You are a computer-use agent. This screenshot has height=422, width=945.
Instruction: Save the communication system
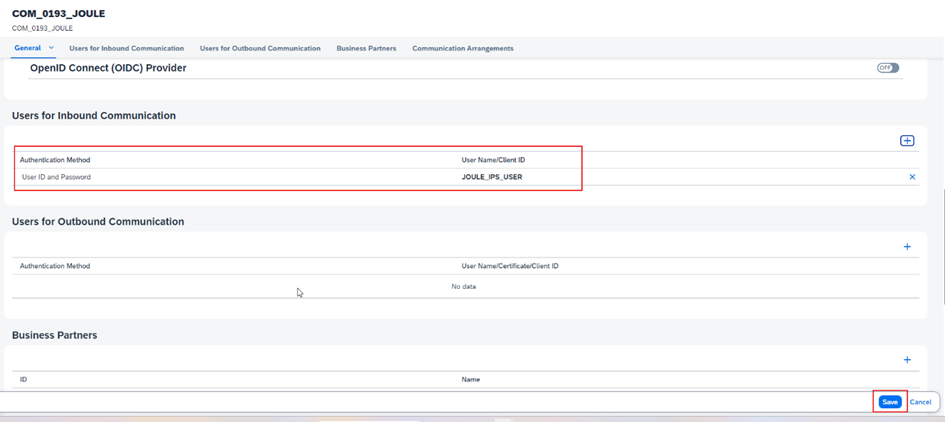(x=889, y=402)
